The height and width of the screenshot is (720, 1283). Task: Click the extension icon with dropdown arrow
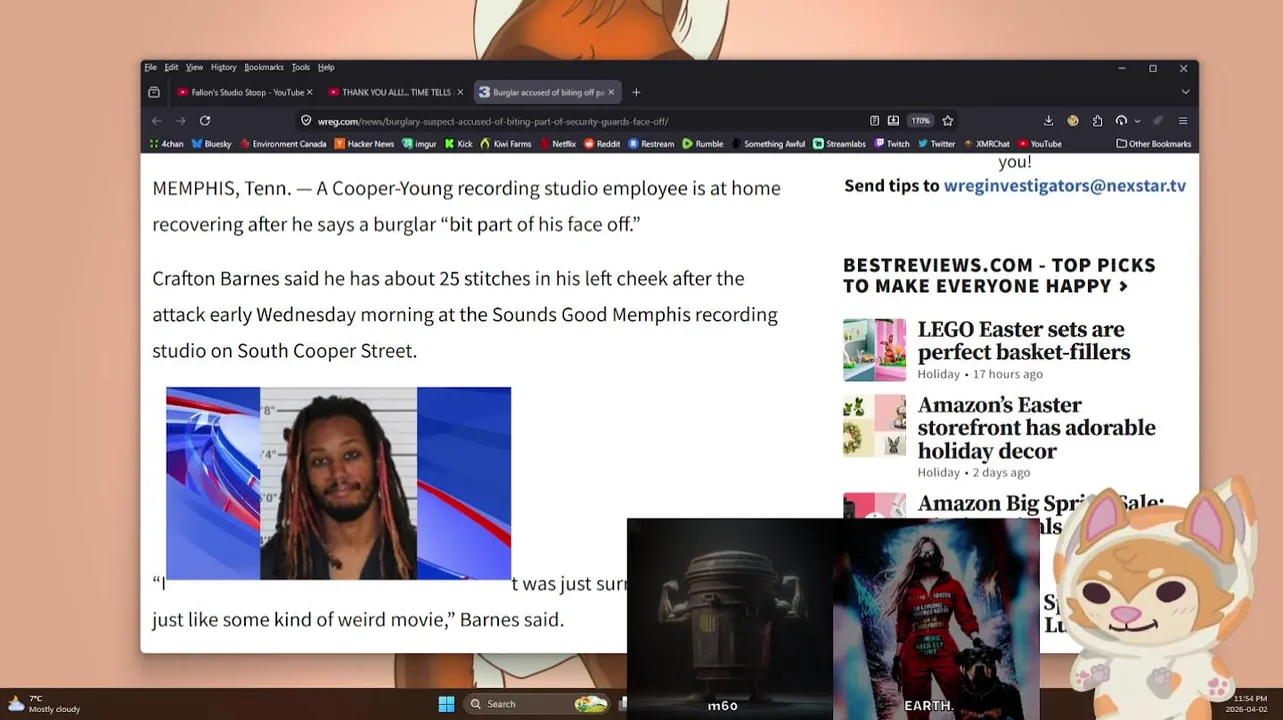1121,121
